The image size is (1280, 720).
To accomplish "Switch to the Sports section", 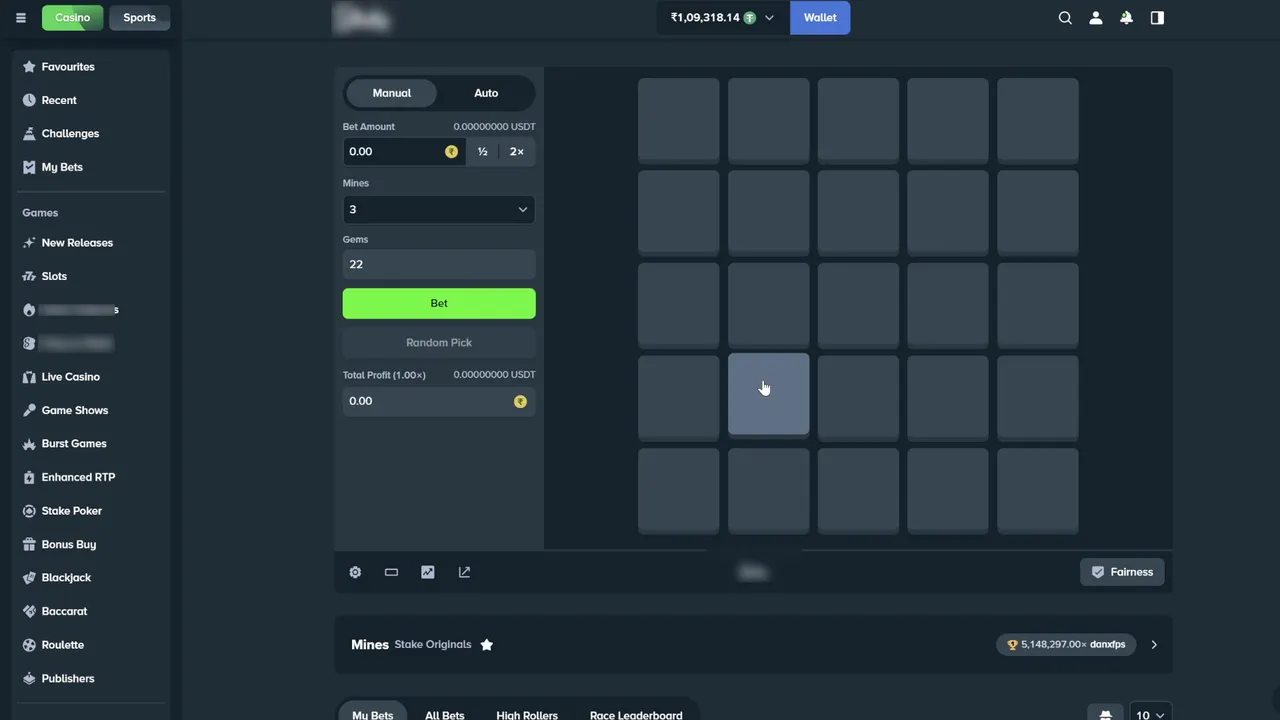I will click(x=139, y=18).
